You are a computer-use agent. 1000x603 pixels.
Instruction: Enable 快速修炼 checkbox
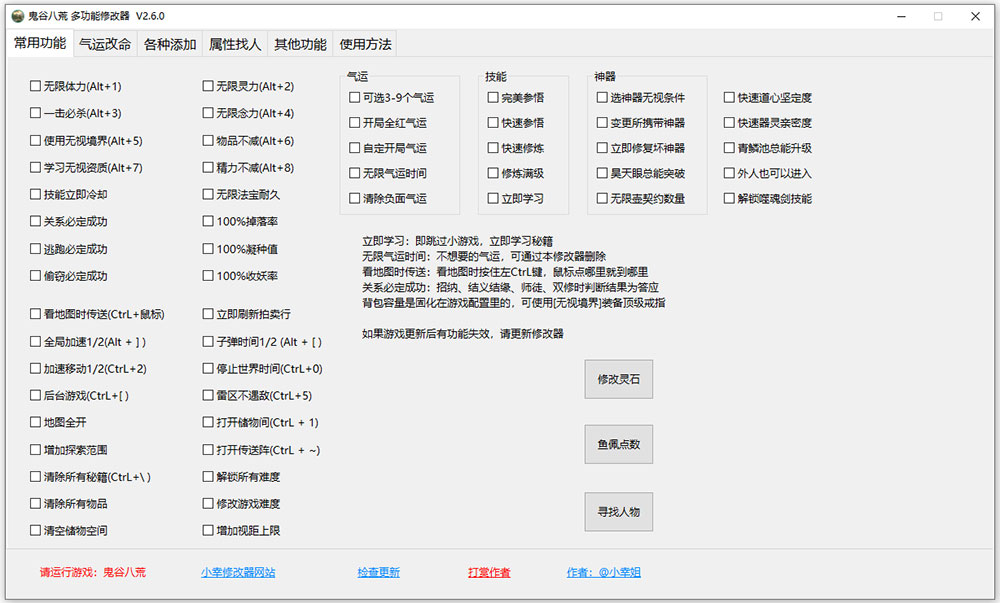pyautogui.click(x=516, y=148)
